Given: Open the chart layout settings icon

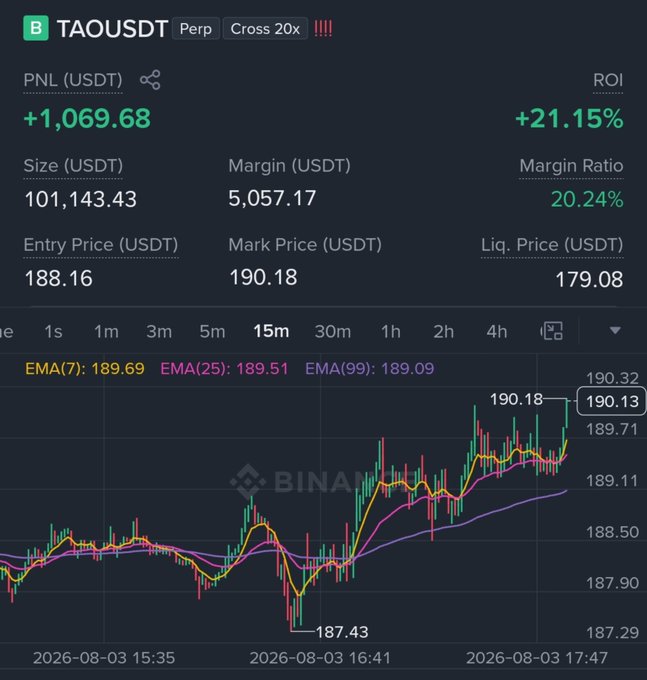Looking at the screenshot, I should click(x=552, y=331).
